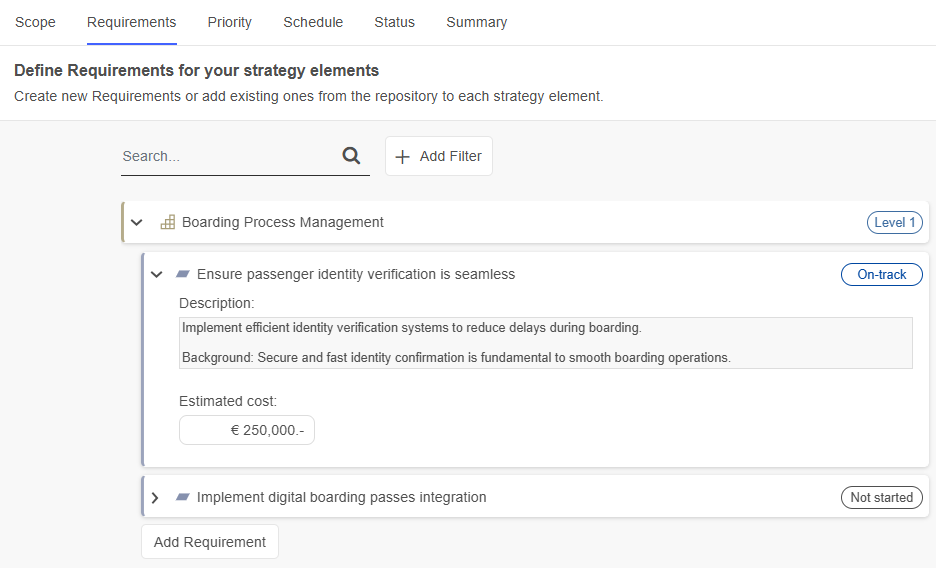This screenshot has height=568, width=936.
Task: Click the magnifier search icon
Action: [351, 156]
